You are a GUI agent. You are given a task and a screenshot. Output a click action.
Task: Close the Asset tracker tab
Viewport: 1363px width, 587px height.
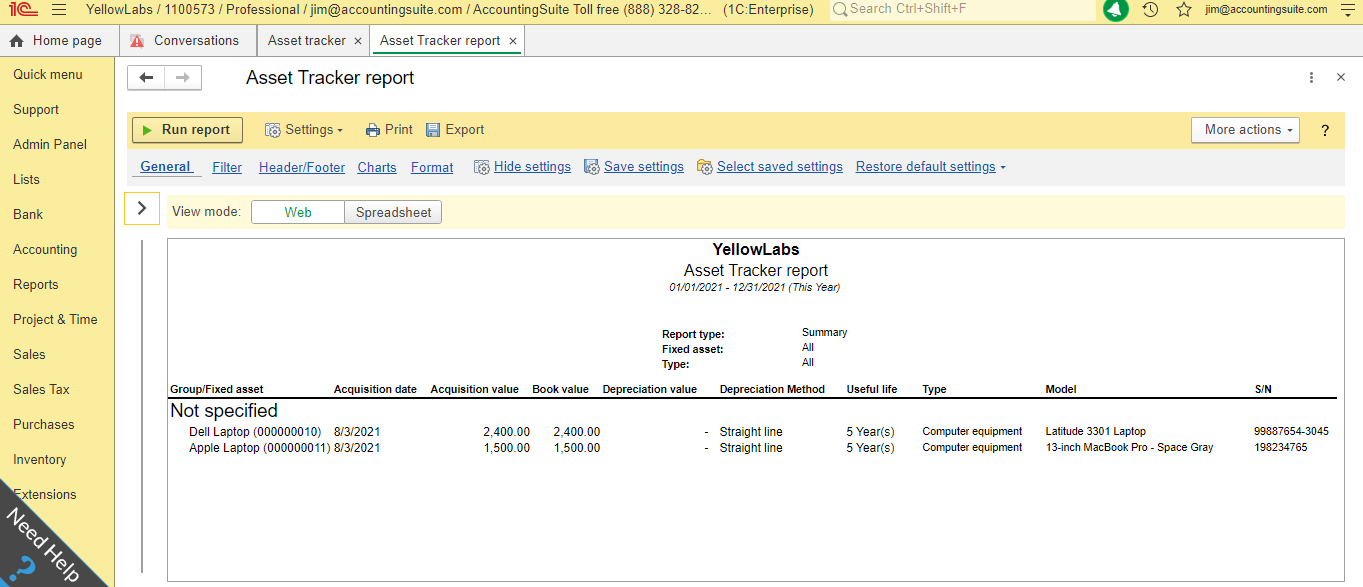click(x=358, y=41)
